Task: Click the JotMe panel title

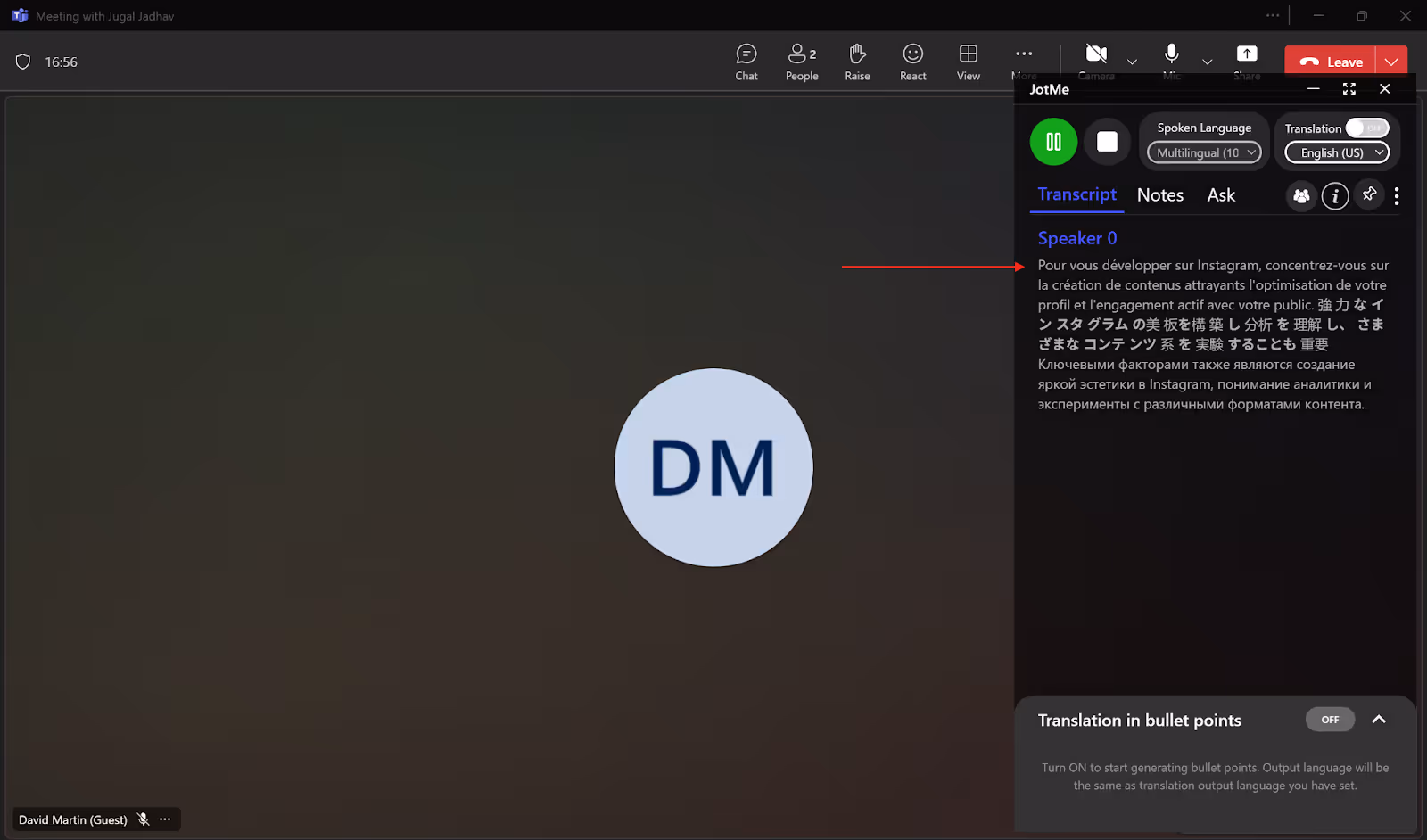Action: [x=1049, y=89]
